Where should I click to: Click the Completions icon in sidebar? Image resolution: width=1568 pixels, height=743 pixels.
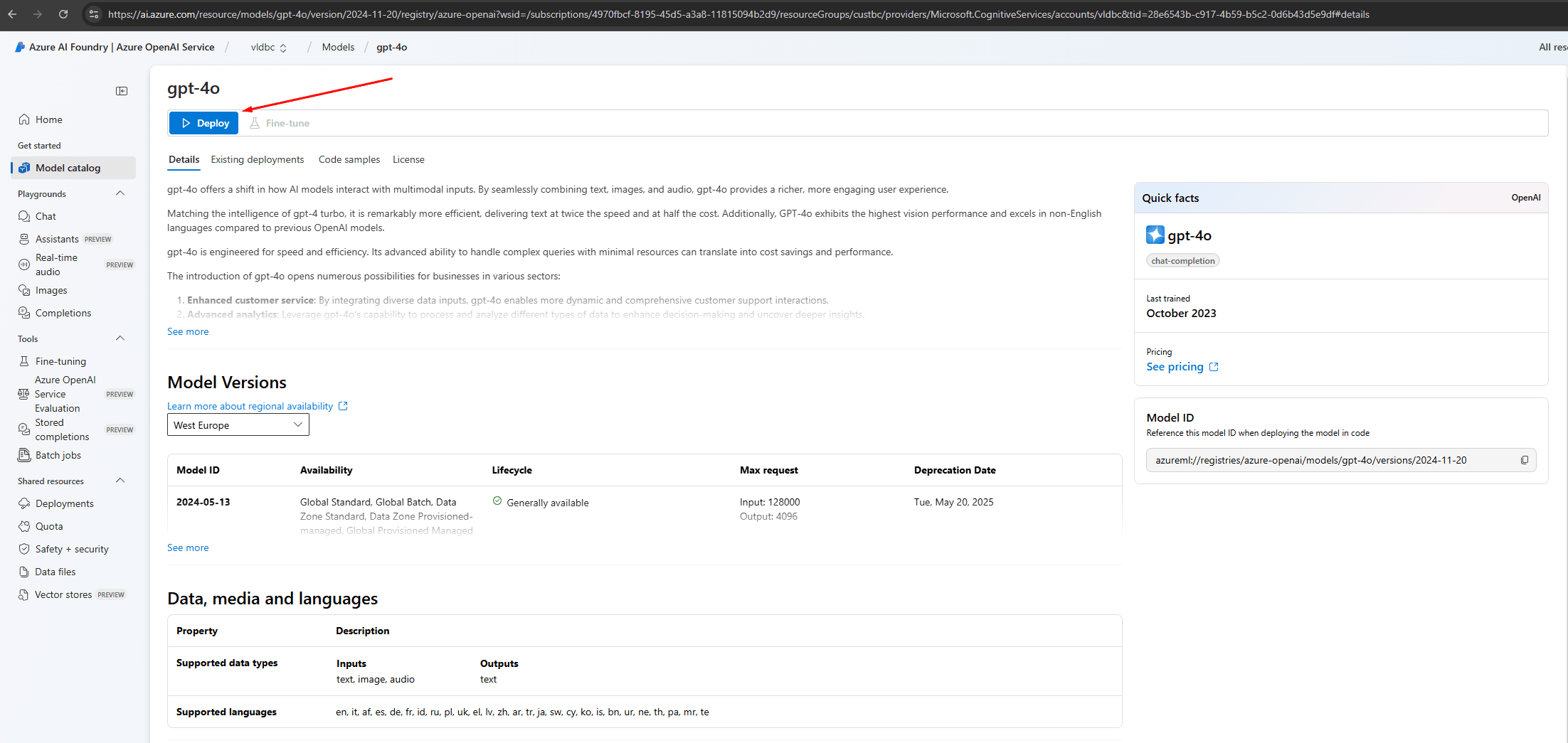24,313
